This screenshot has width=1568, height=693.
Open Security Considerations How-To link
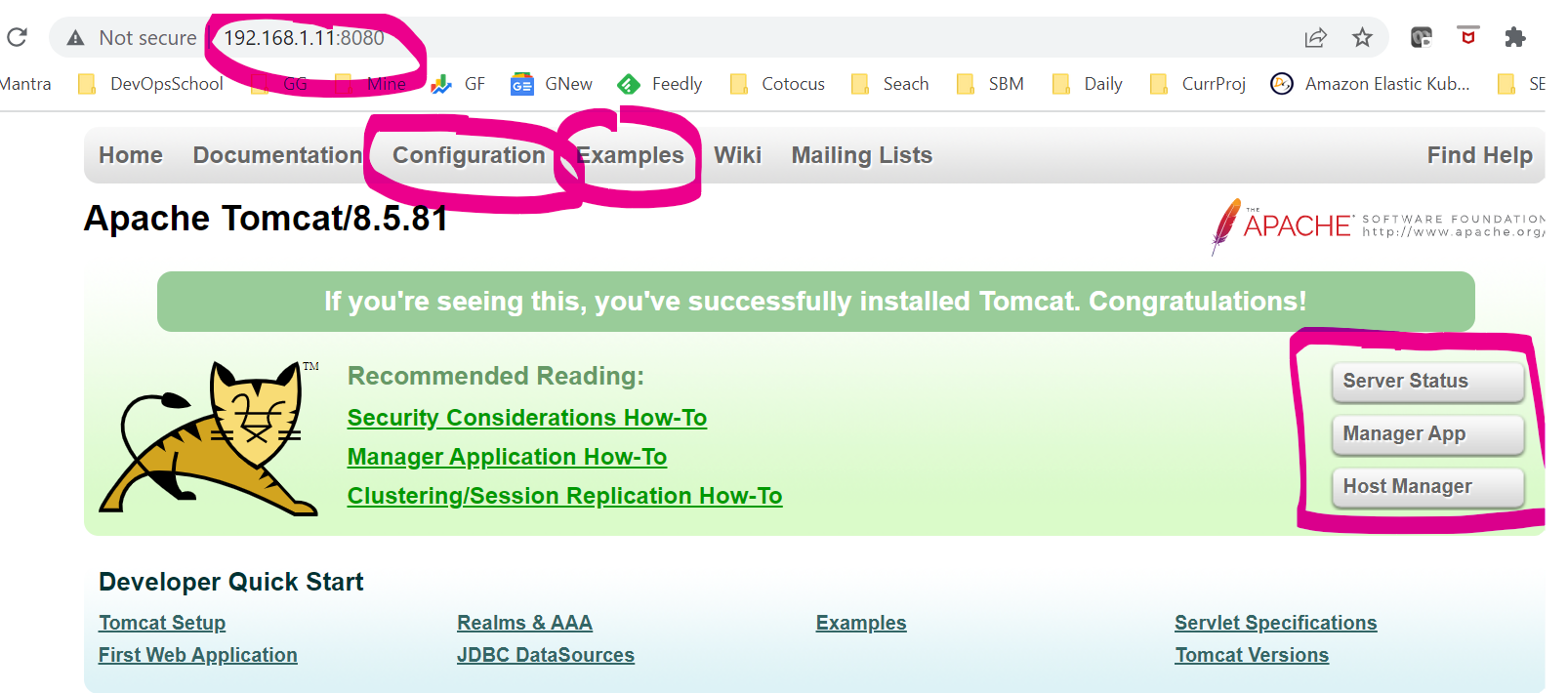(x=526, y=418)
